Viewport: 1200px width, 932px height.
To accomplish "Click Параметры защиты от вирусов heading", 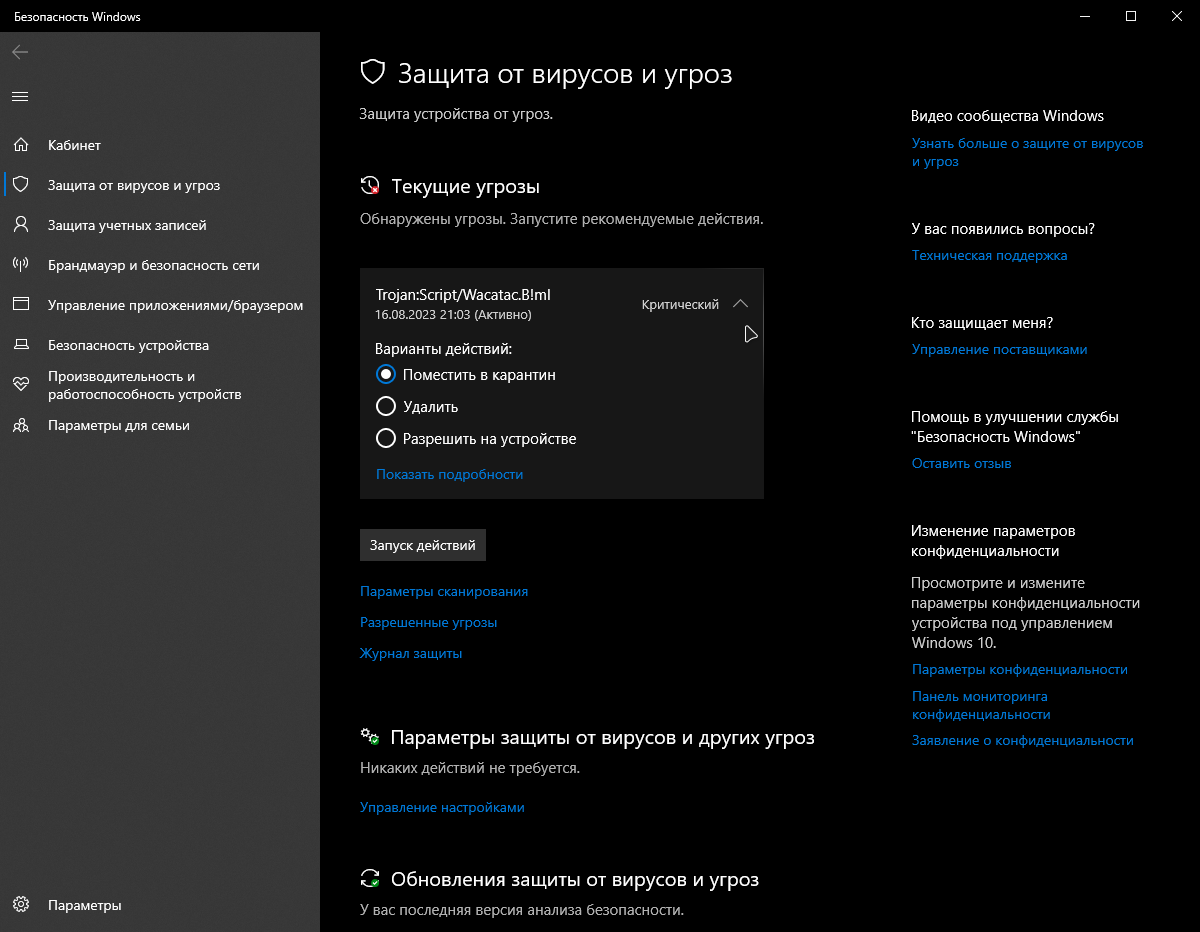I will (x=603, y=737).
